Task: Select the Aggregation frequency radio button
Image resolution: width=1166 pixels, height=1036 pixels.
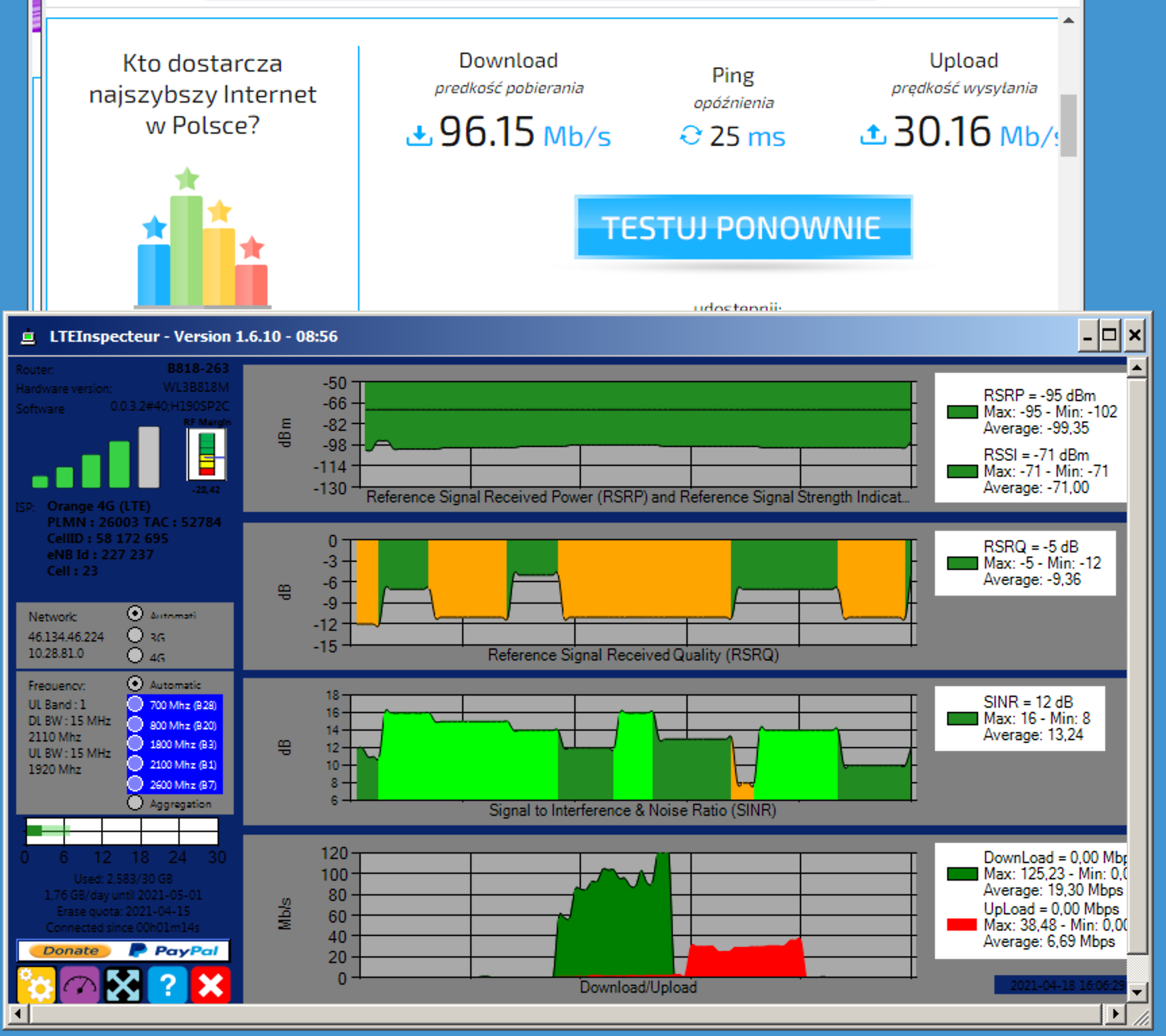Action: [135, 803]
